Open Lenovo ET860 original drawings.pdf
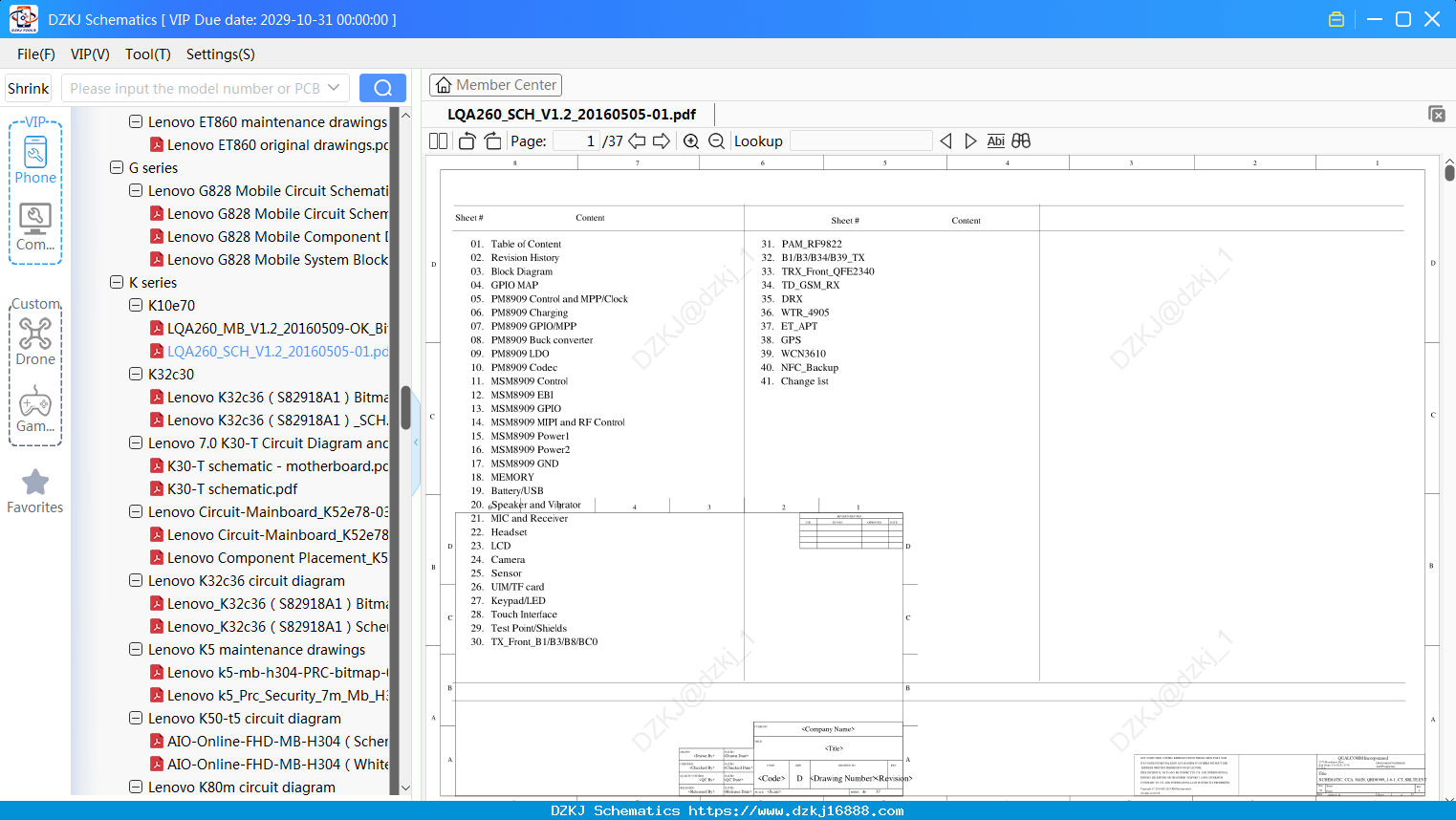 (x=269, y=144)
